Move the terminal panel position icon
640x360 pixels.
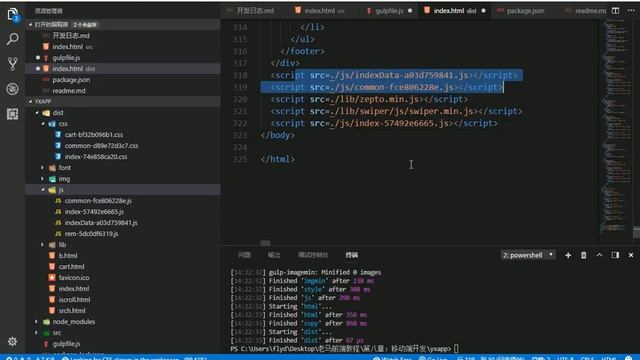pos(615,255)
